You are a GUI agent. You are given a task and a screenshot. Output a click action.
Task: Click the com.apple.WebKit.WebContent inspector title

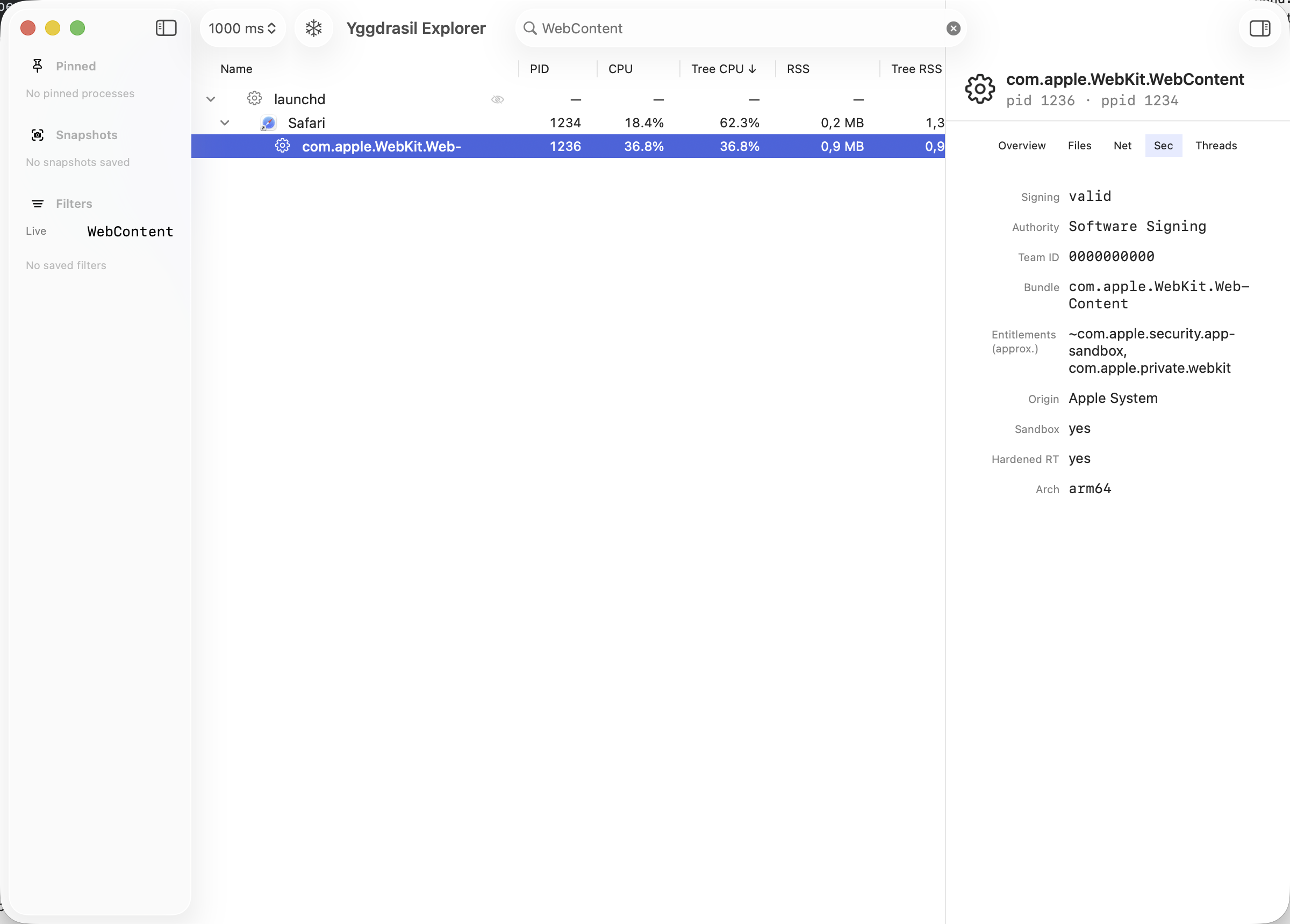pyautogui.click(x=1125, y=79)
